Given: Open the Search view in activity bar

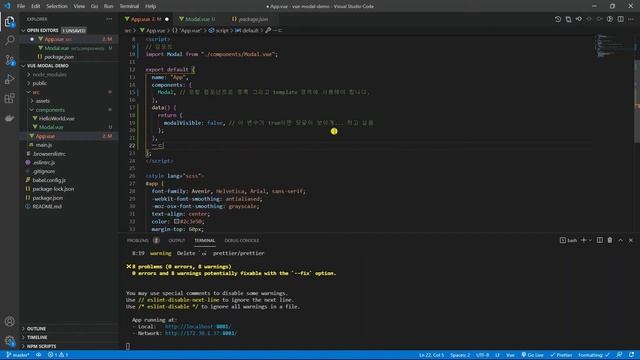Looking at the screenshot, I should coord(9,40).
